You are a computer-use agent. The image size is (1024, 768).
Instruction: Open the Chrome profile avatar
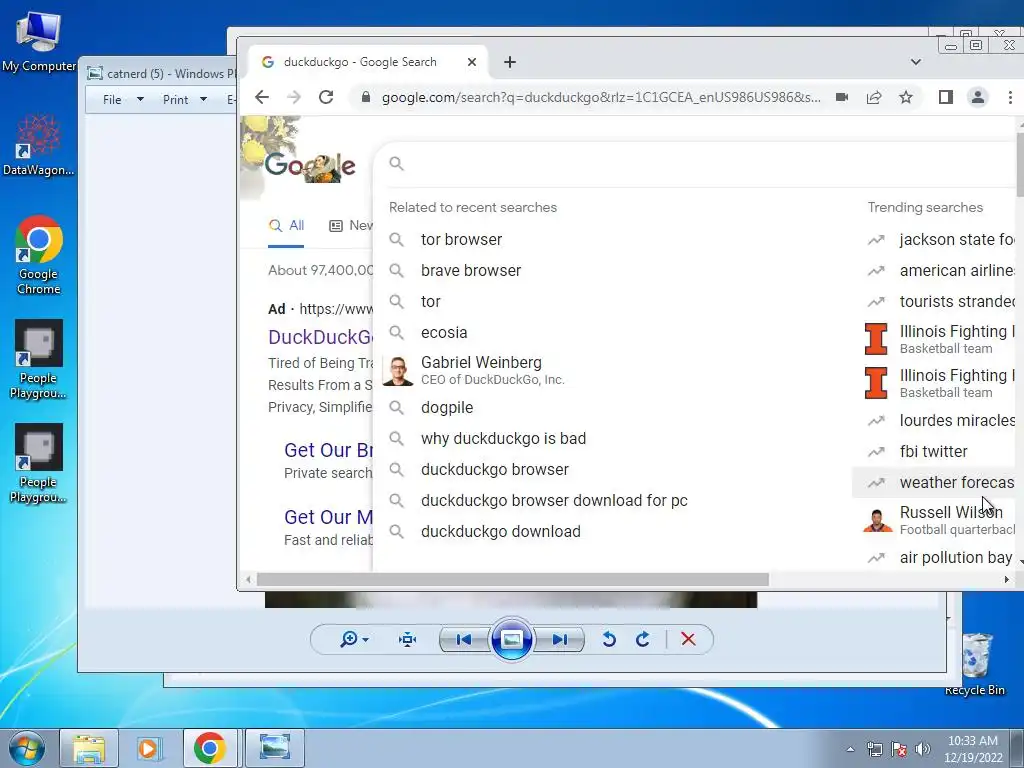tap(978, 97)
